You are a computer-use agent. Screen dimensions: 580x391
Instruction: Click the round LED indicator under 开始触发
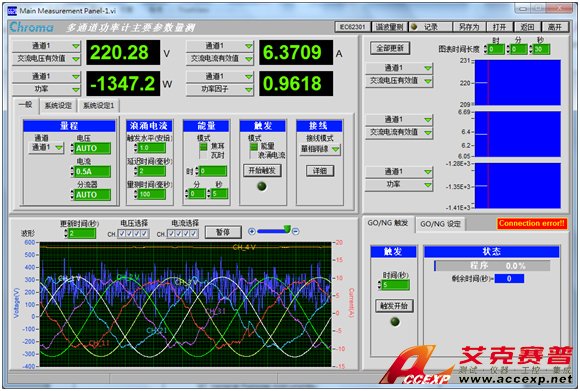262,186
